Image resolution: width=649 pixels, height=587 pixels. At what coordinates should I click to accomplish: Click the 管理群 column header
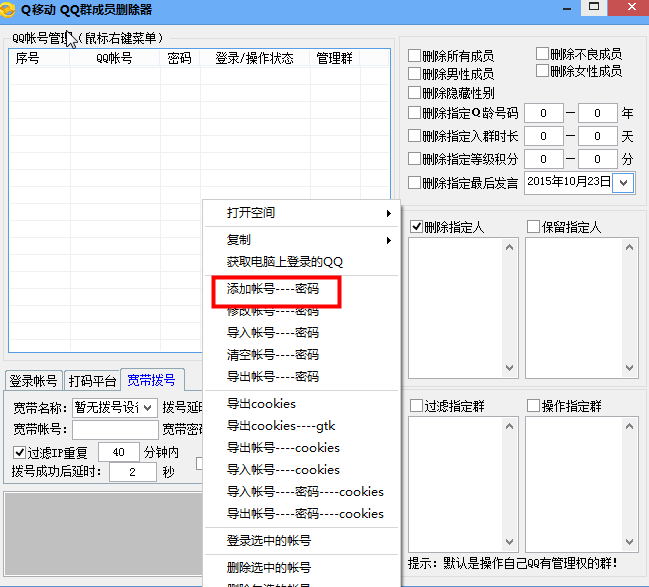pyautogui.click(x=334, y=58)
